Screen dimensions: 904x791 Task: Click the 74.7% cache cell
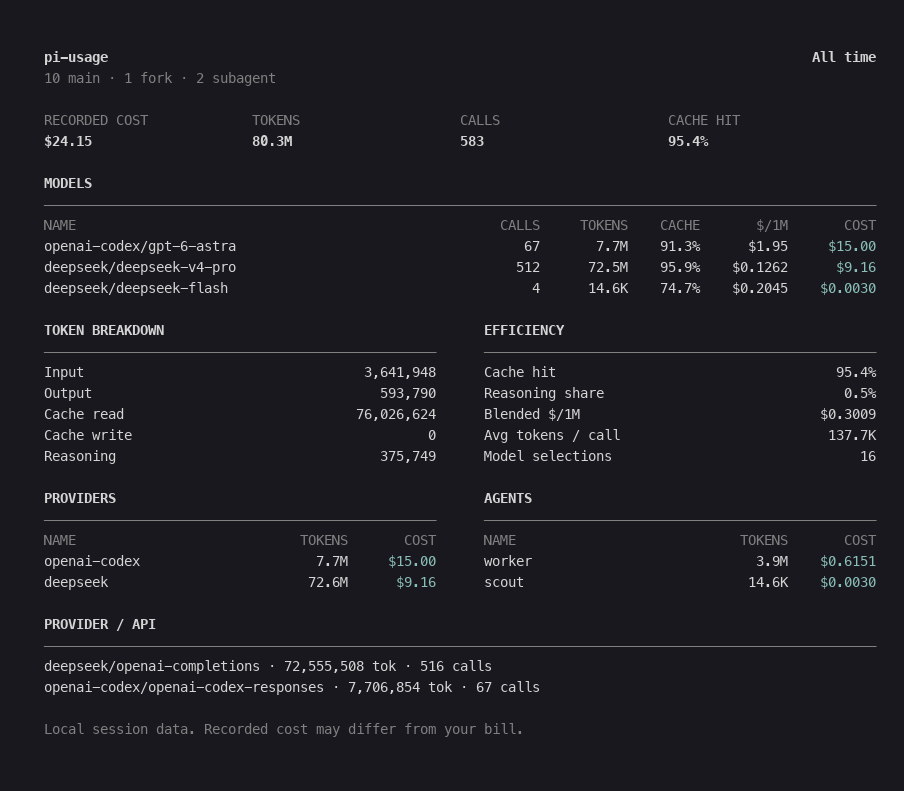pos(680,288)
